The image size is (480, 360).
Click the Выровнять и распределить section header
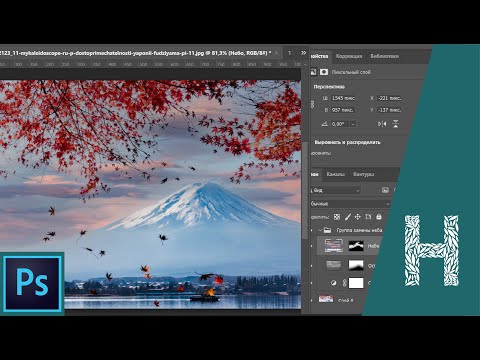347,142
